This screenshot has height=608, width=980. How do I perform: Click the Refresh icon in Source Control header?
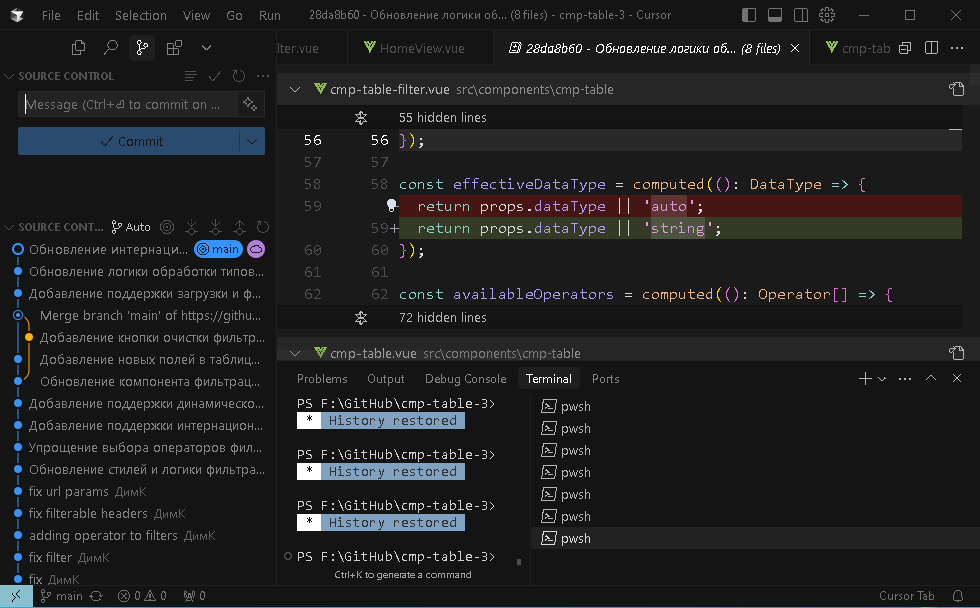click(x=237, y=75)
